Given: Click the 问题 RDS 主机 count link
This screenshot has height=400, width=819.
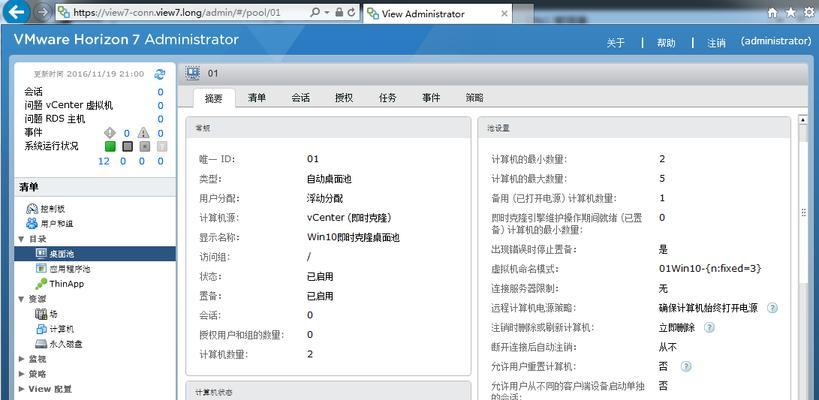Looking at the screenshot, I should 160,119.
